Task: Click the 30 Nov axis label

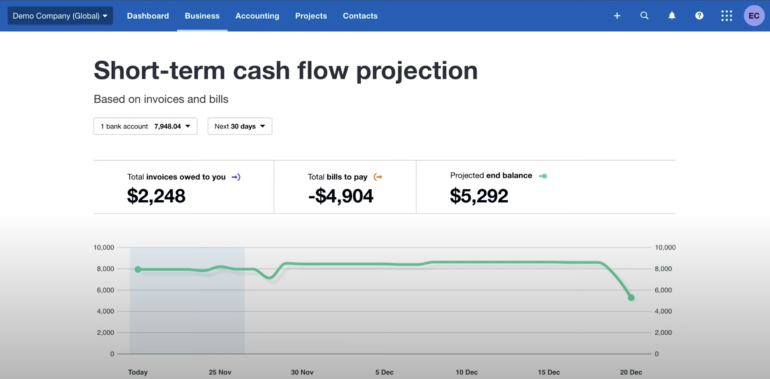Action: [302, 372]
